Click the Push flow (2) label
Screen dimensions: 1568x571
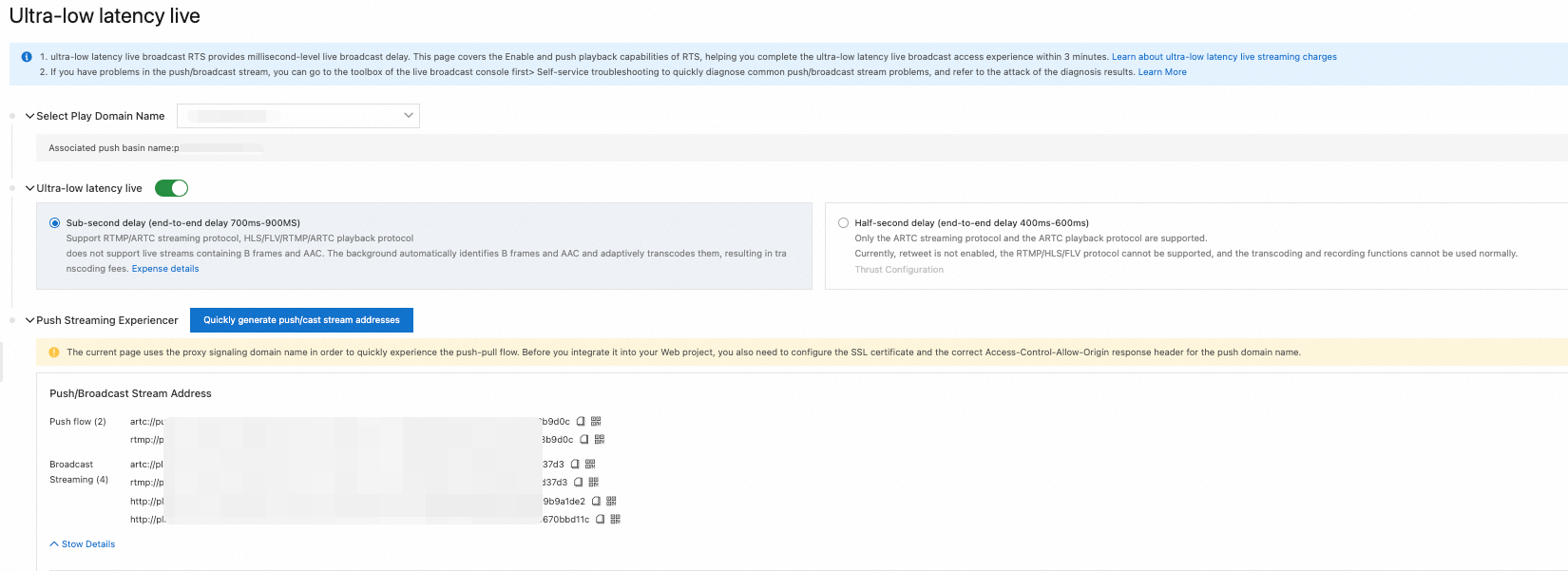click(x=78, y=422)
